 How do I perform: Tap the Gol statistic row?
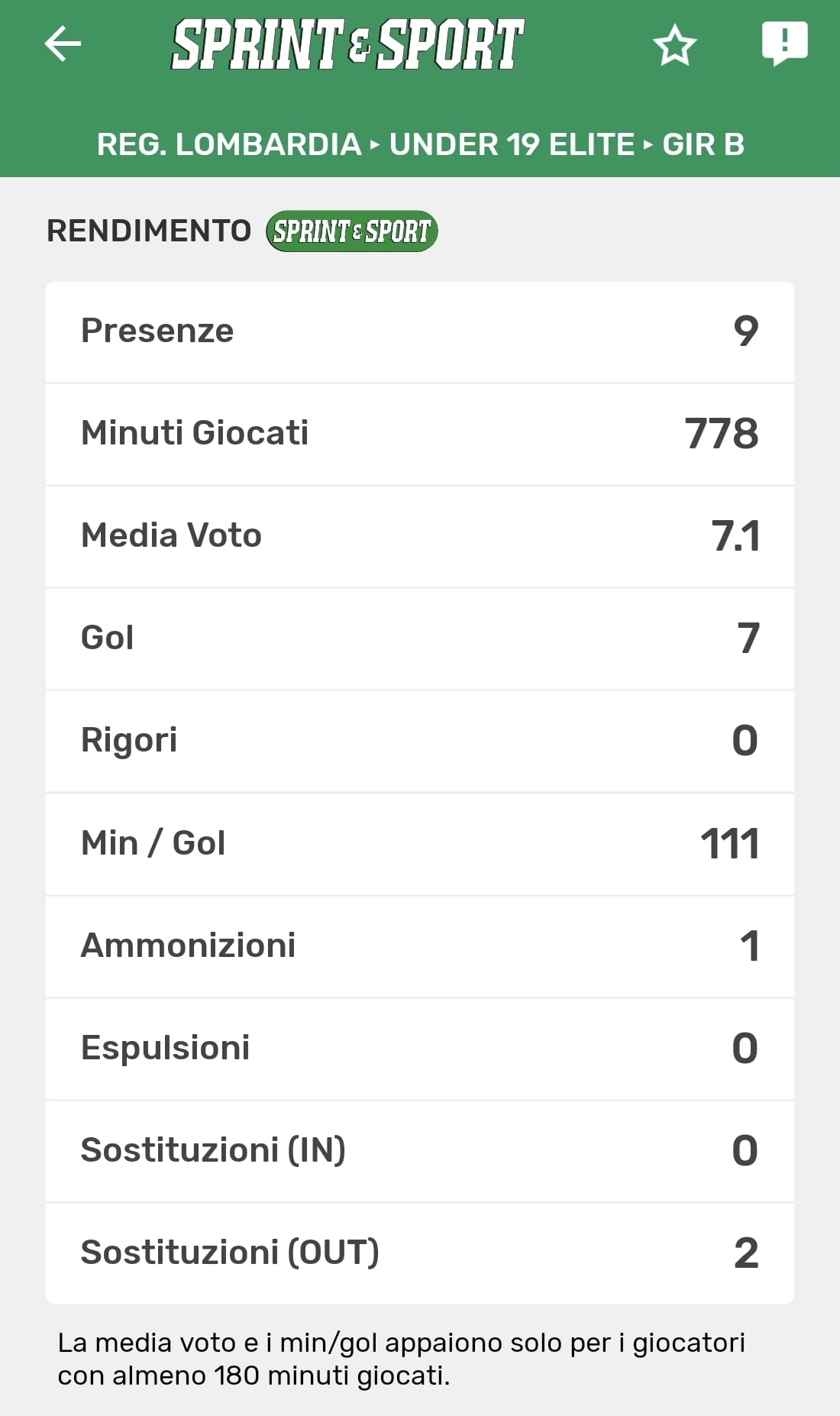click(420, 638)
